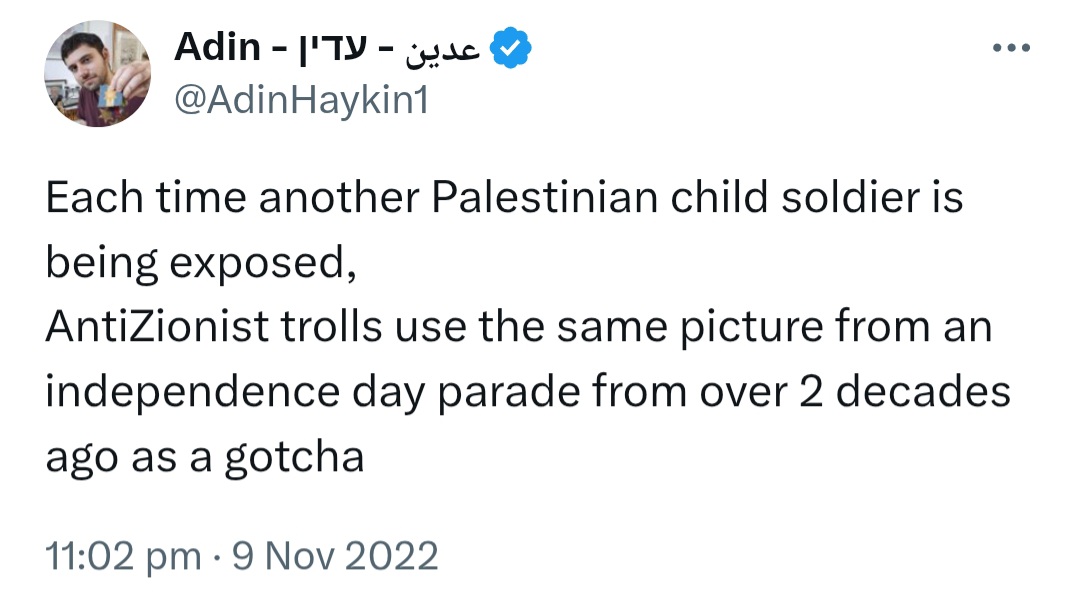
Task: Click the Arabic name beside the badge
Action: click(442, 50)
